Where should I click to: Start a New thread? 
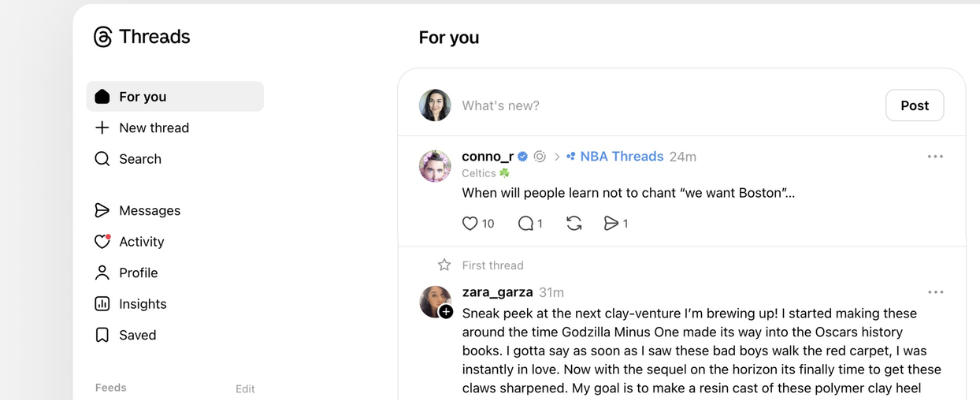click(153, 128)
